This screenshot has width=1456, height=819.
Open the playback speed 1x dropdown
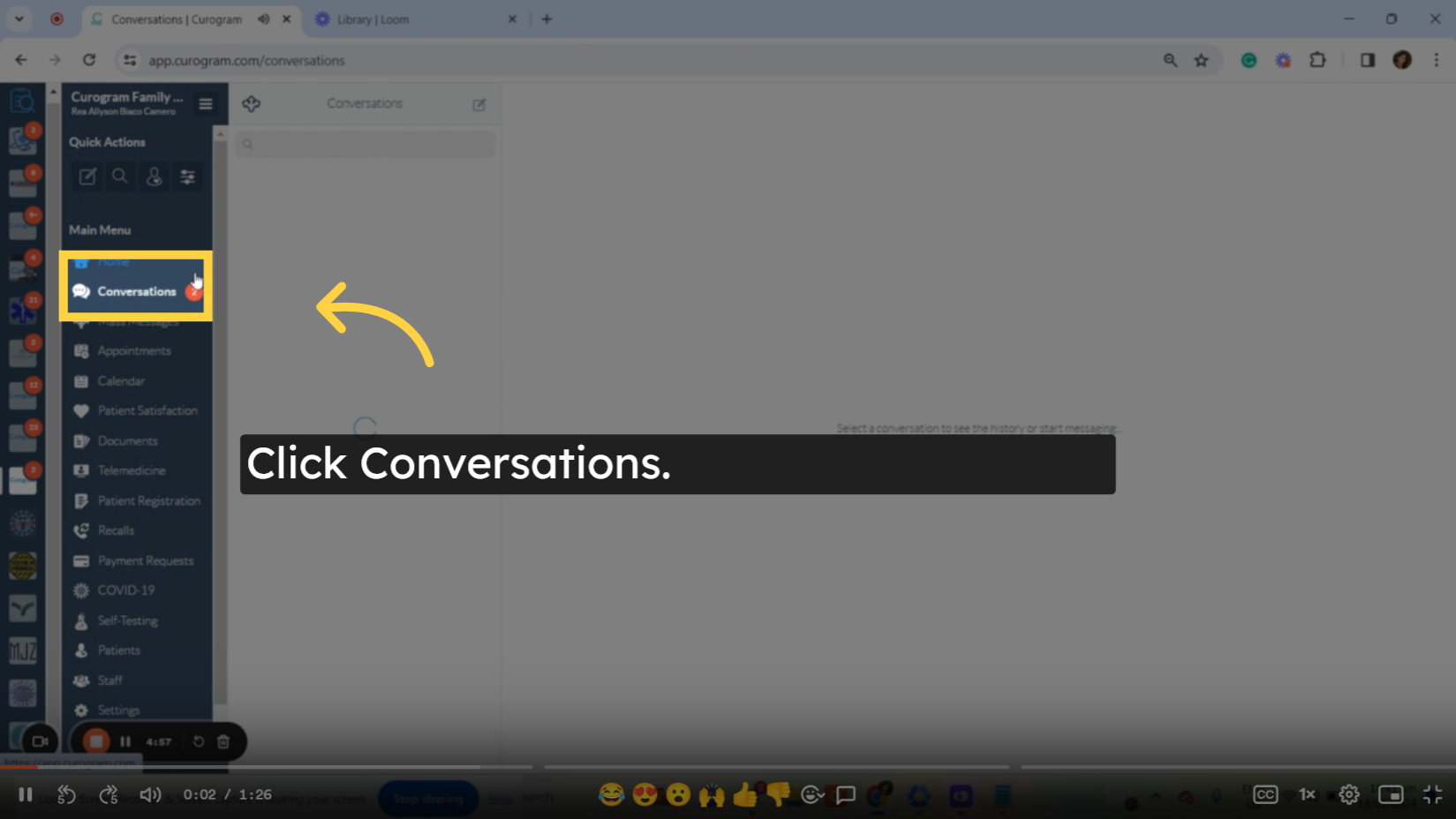click(1307, 794)
